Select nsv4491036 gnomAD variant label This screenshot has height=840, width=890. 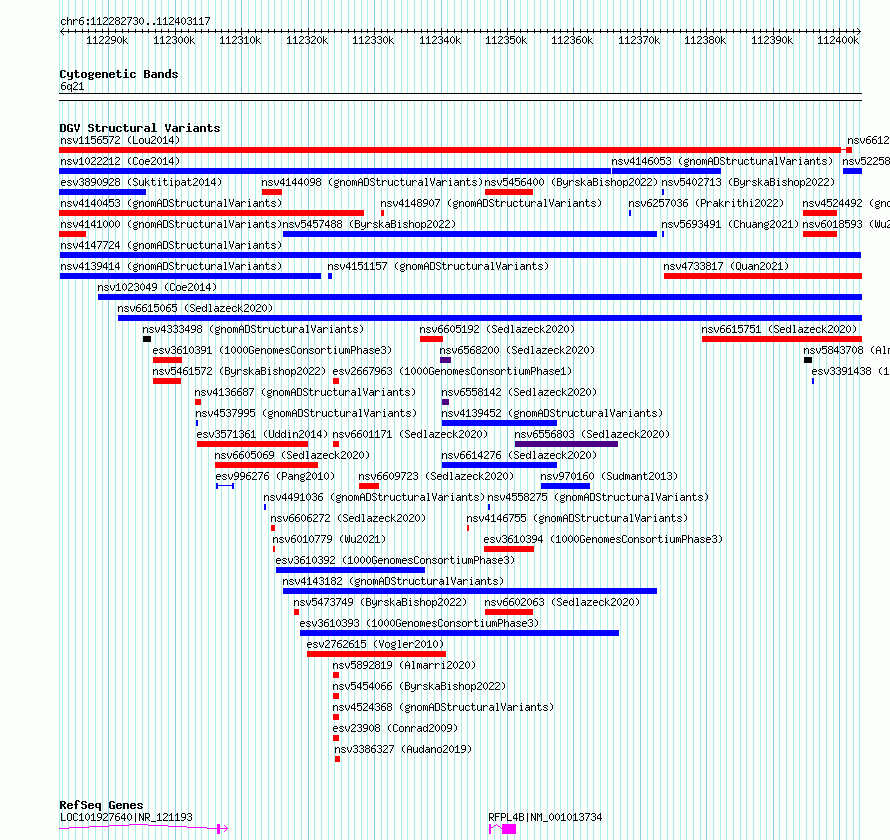[x=375, y=497]
